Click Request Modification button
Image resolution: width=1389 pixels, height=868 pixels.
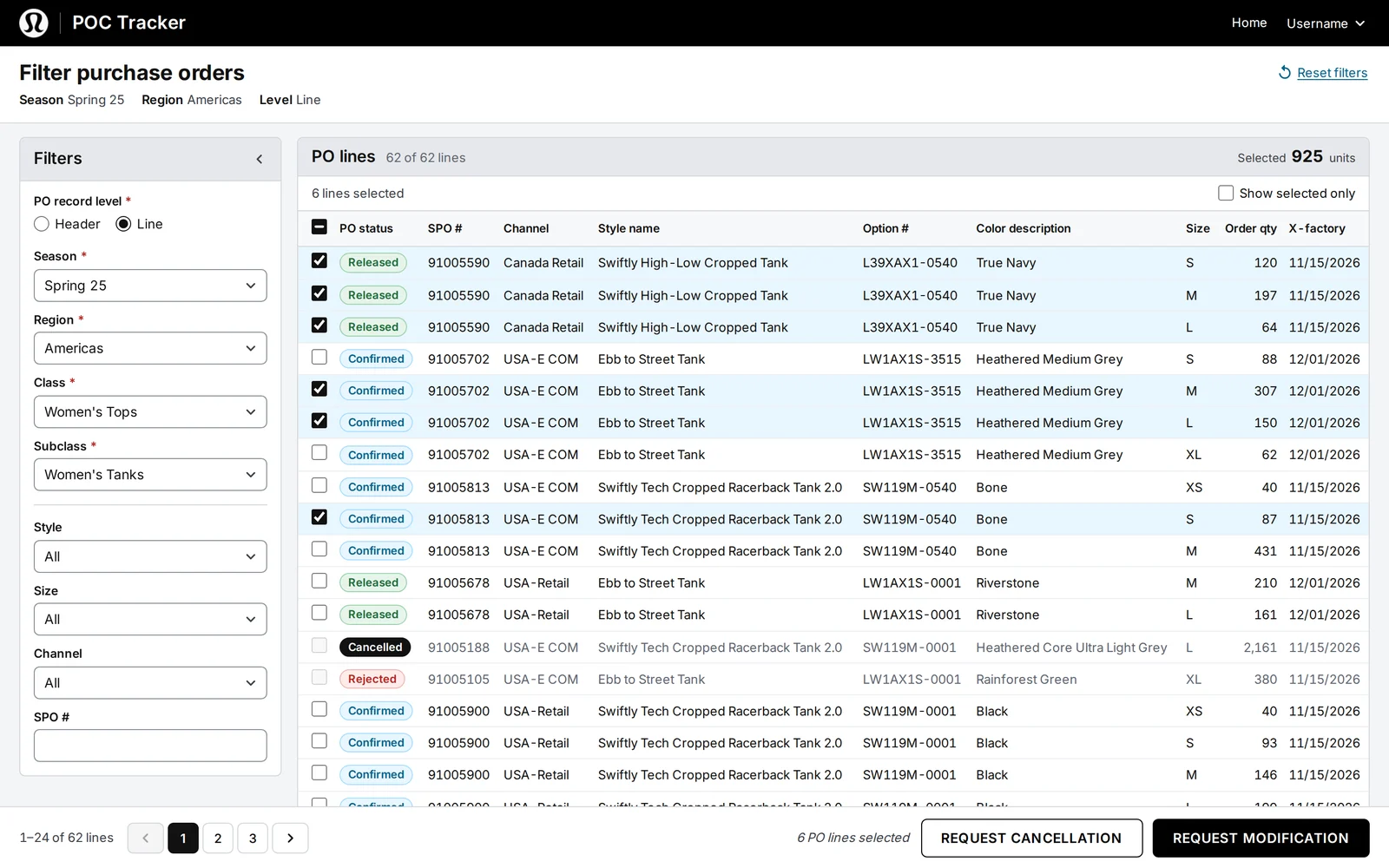click(1261, 838)
